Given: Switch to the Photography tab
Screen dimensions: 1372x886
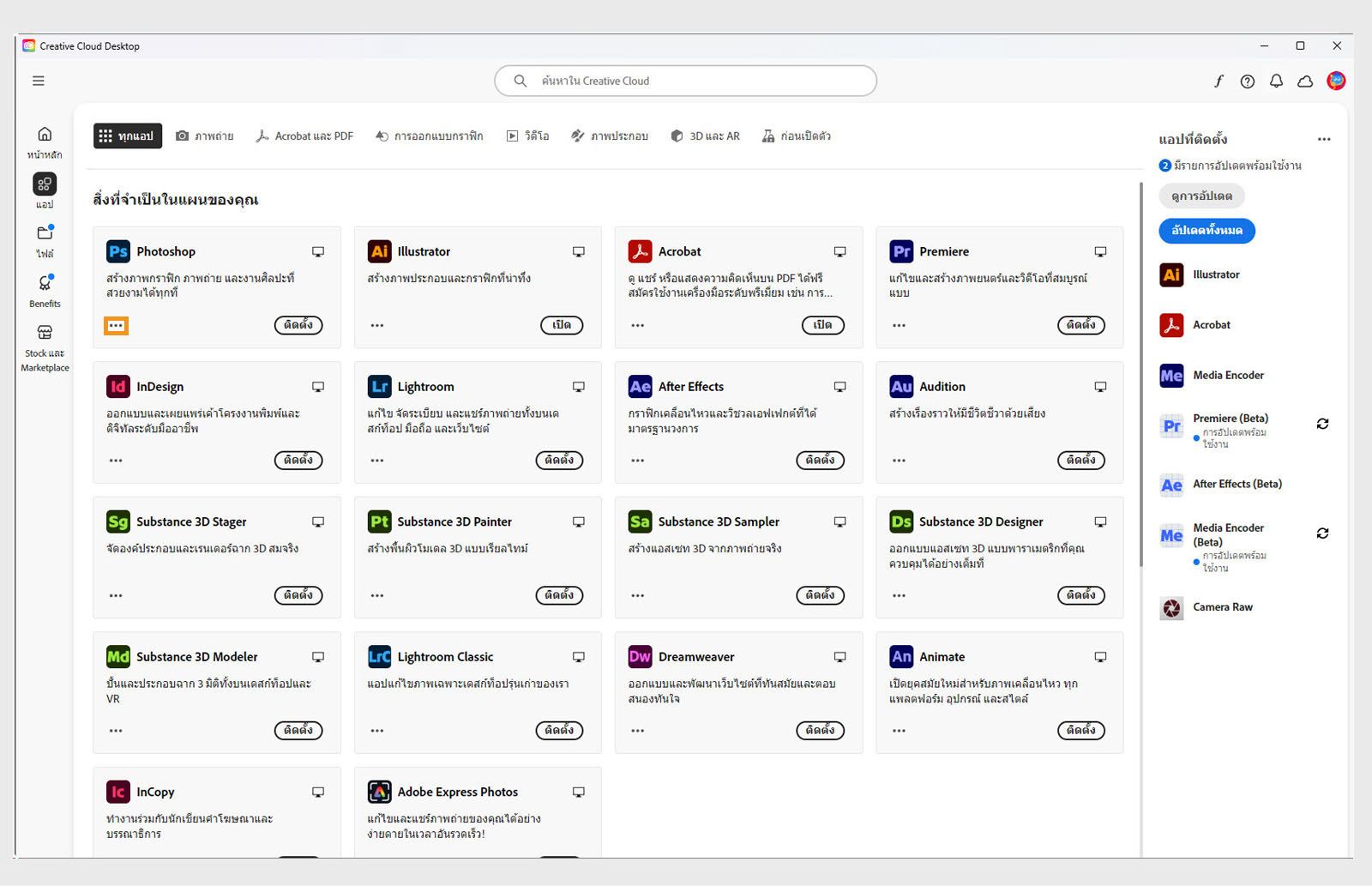Looking at the screenshot, I should [x=205, y=136].
